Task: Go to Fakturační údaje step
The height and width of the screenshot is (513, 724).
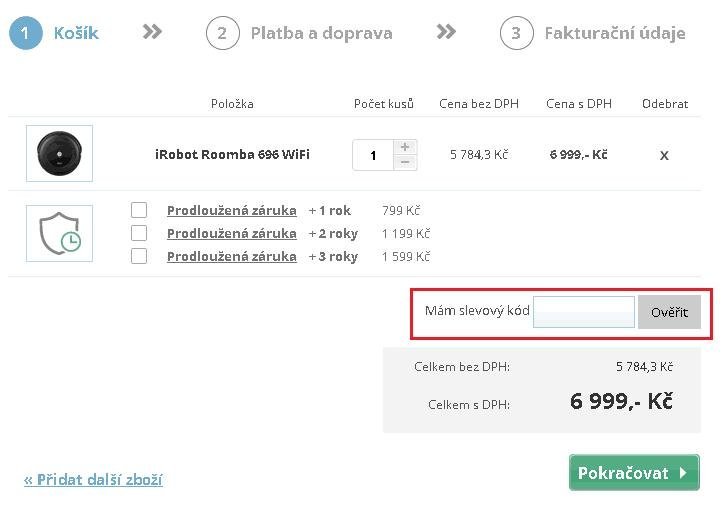Action: (615, 33)
